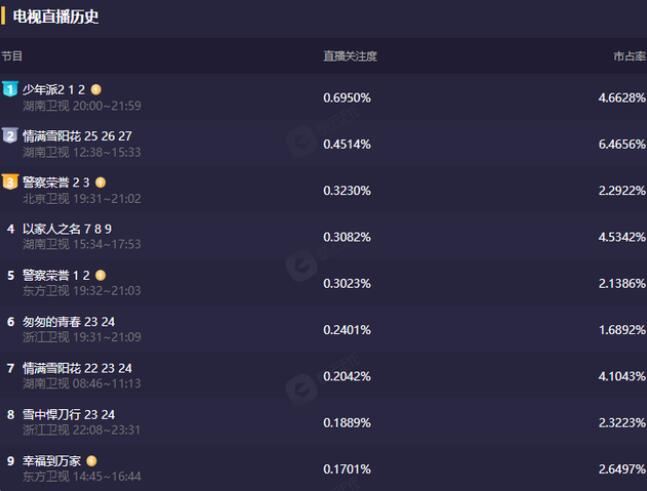This screenshot has width=647, height=491.
Task: Sort by the 直播关注度 column header
Action: pyautogui.click(x=349, y=56)
